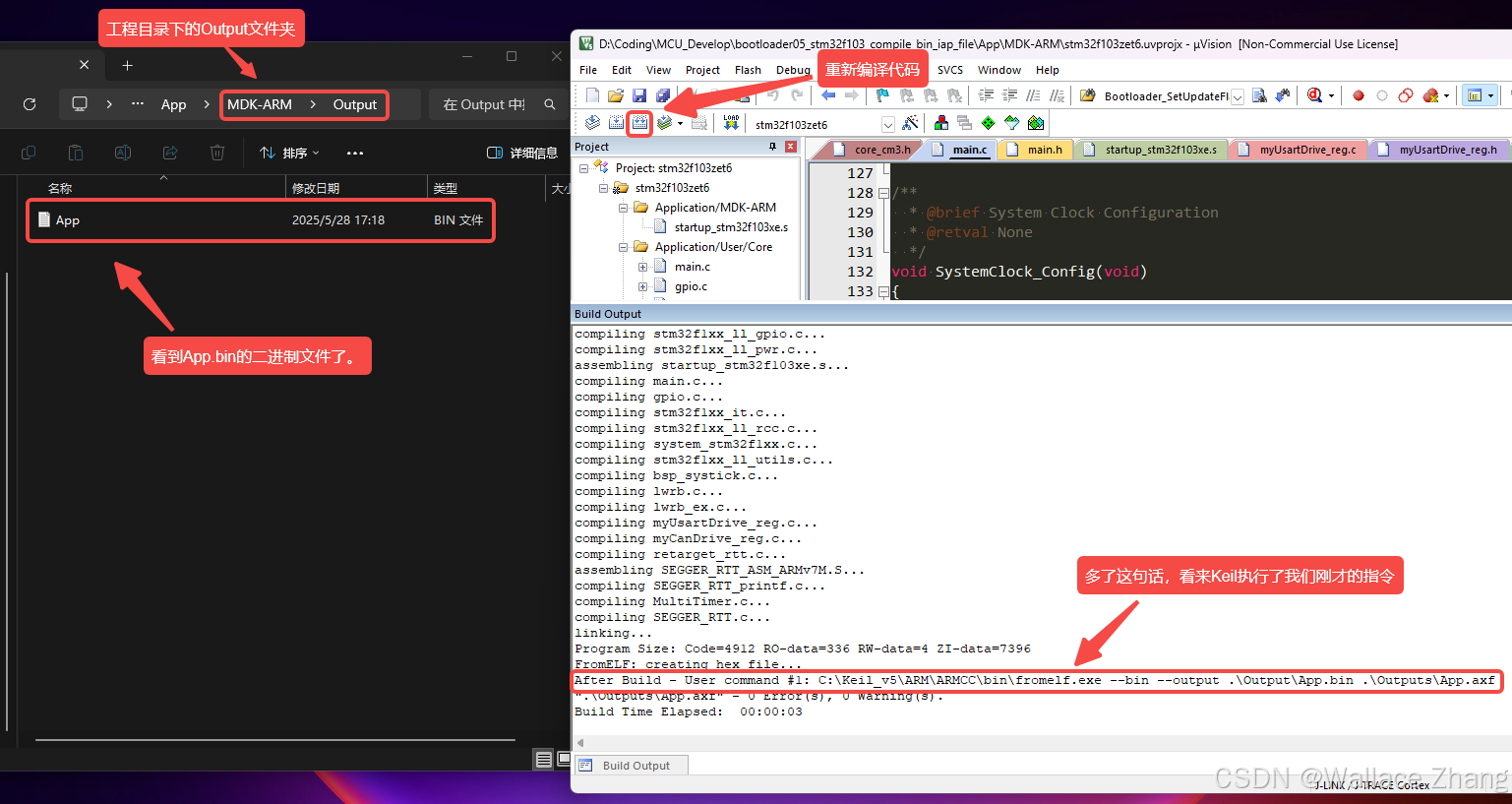
Task: Build target files icon
Action: 616,123
